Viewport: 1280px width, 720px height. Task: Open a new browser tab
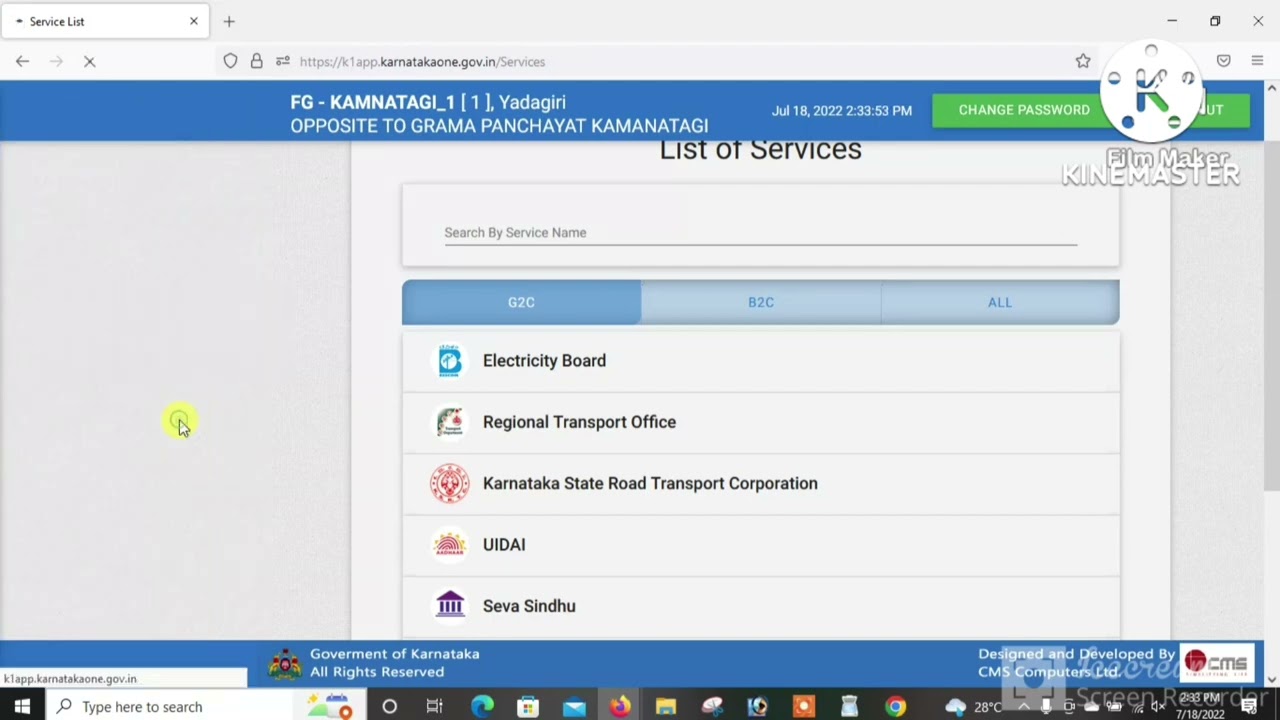[x=229, y=21]
